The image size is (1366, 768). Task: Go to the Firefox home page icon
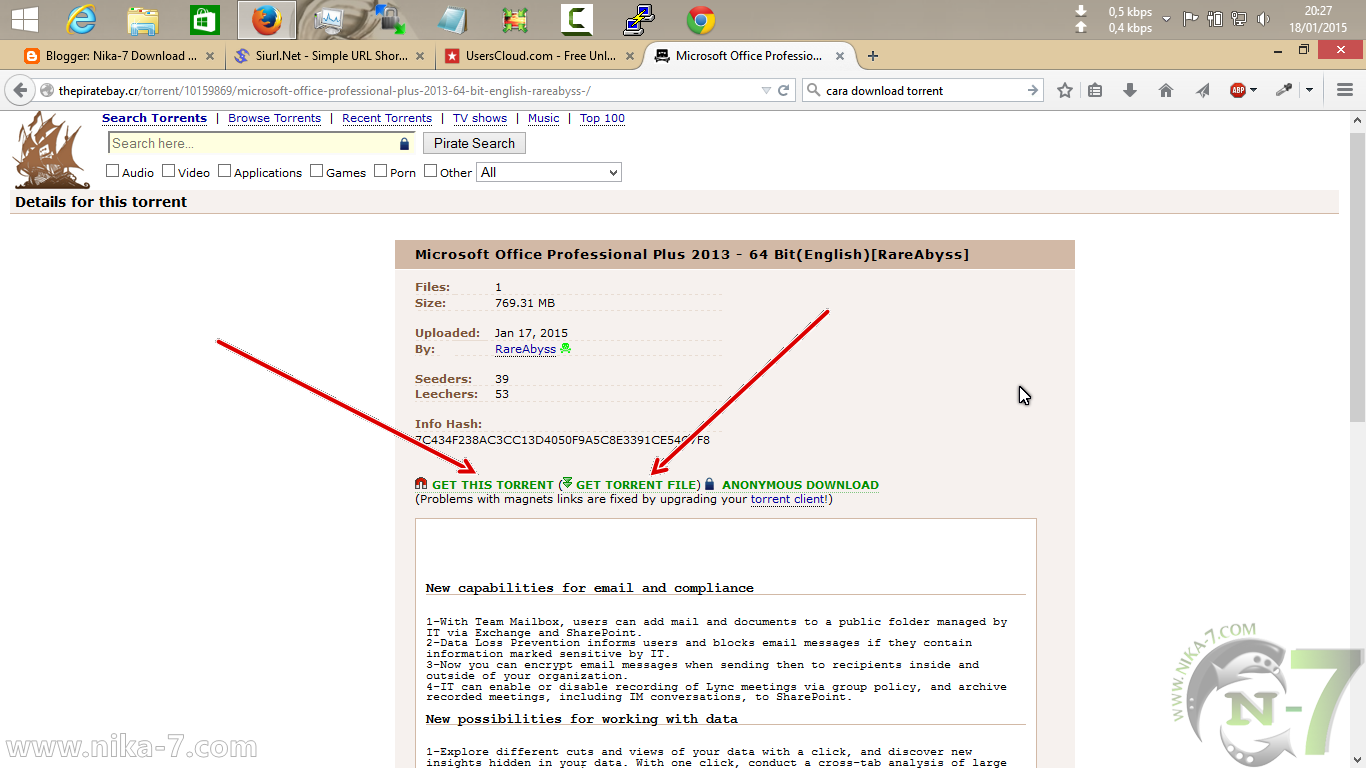click(1166, 90)
